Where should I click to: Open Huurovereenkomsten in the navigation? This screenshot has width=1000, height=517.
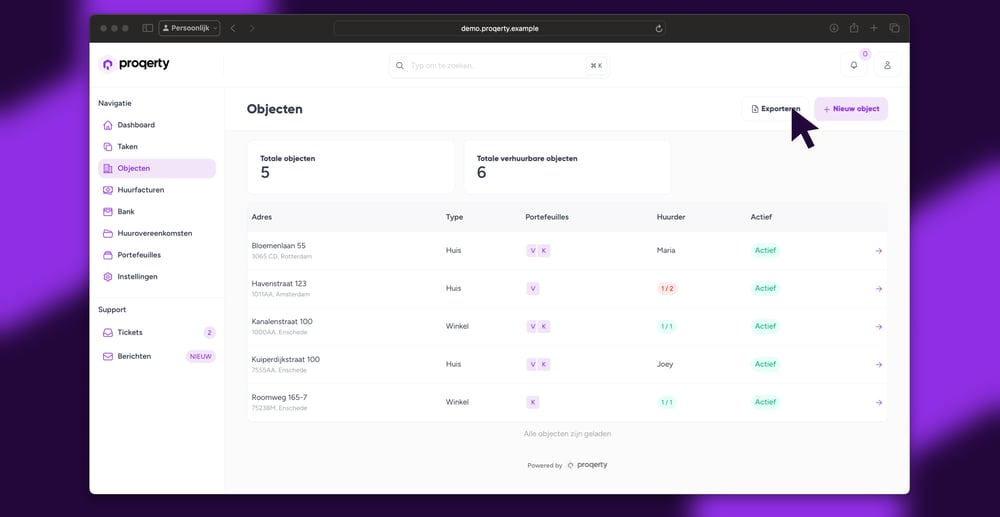pyautogui.click(x=157, y=233)
